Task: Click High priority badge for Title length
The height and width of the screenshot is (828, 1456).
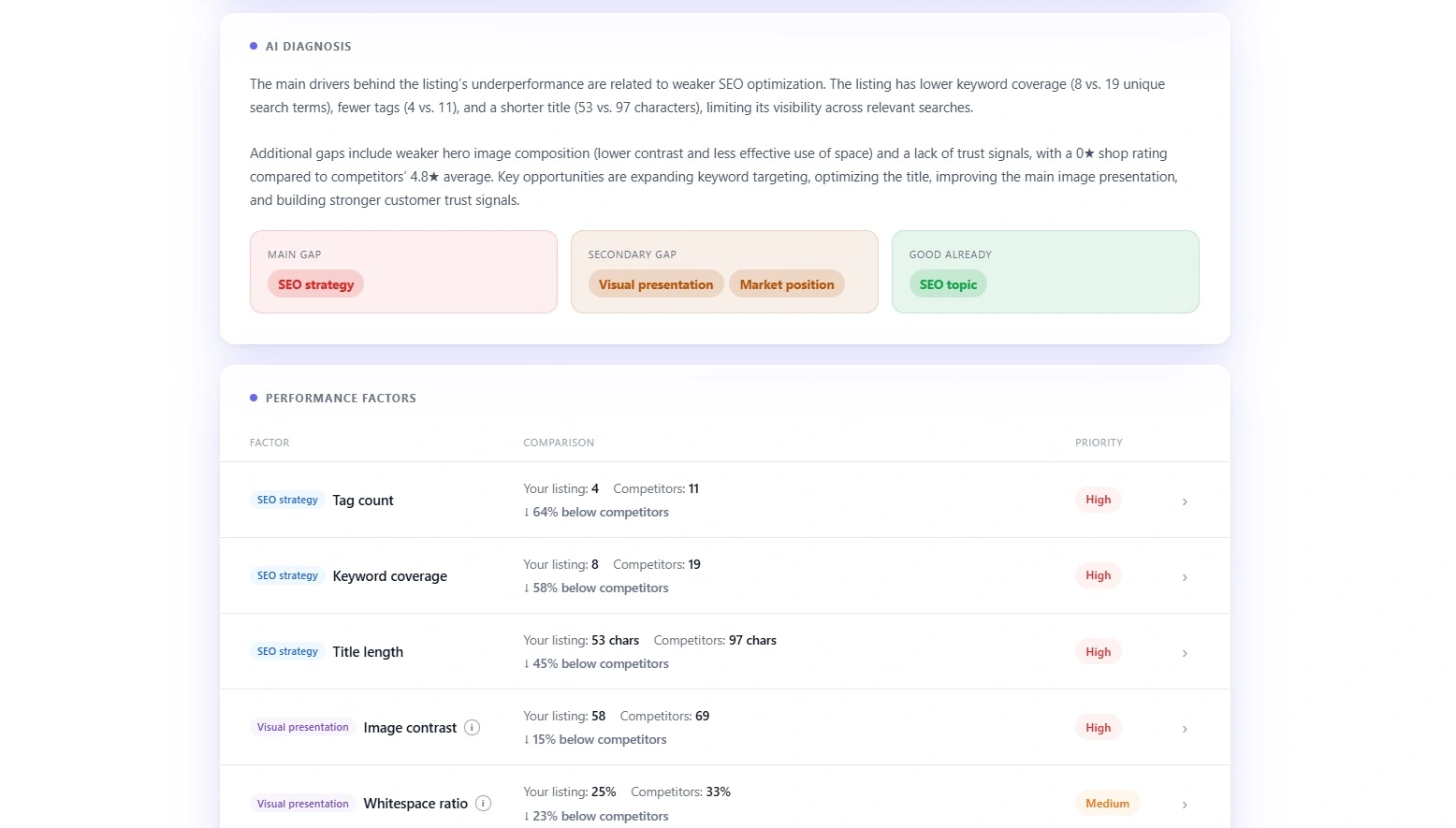Action: tap(1098, 652)
